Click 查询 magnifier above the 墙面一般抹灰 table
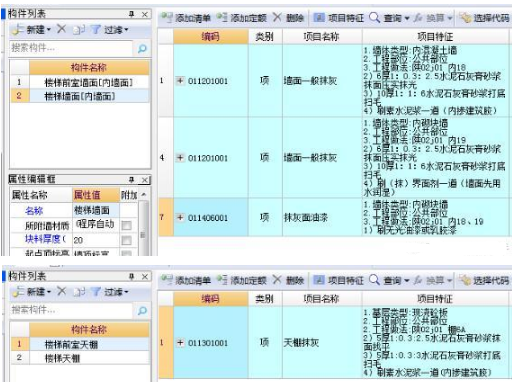Screen dimensions: 512x382 pyautogui.click(x=375, y=17)
